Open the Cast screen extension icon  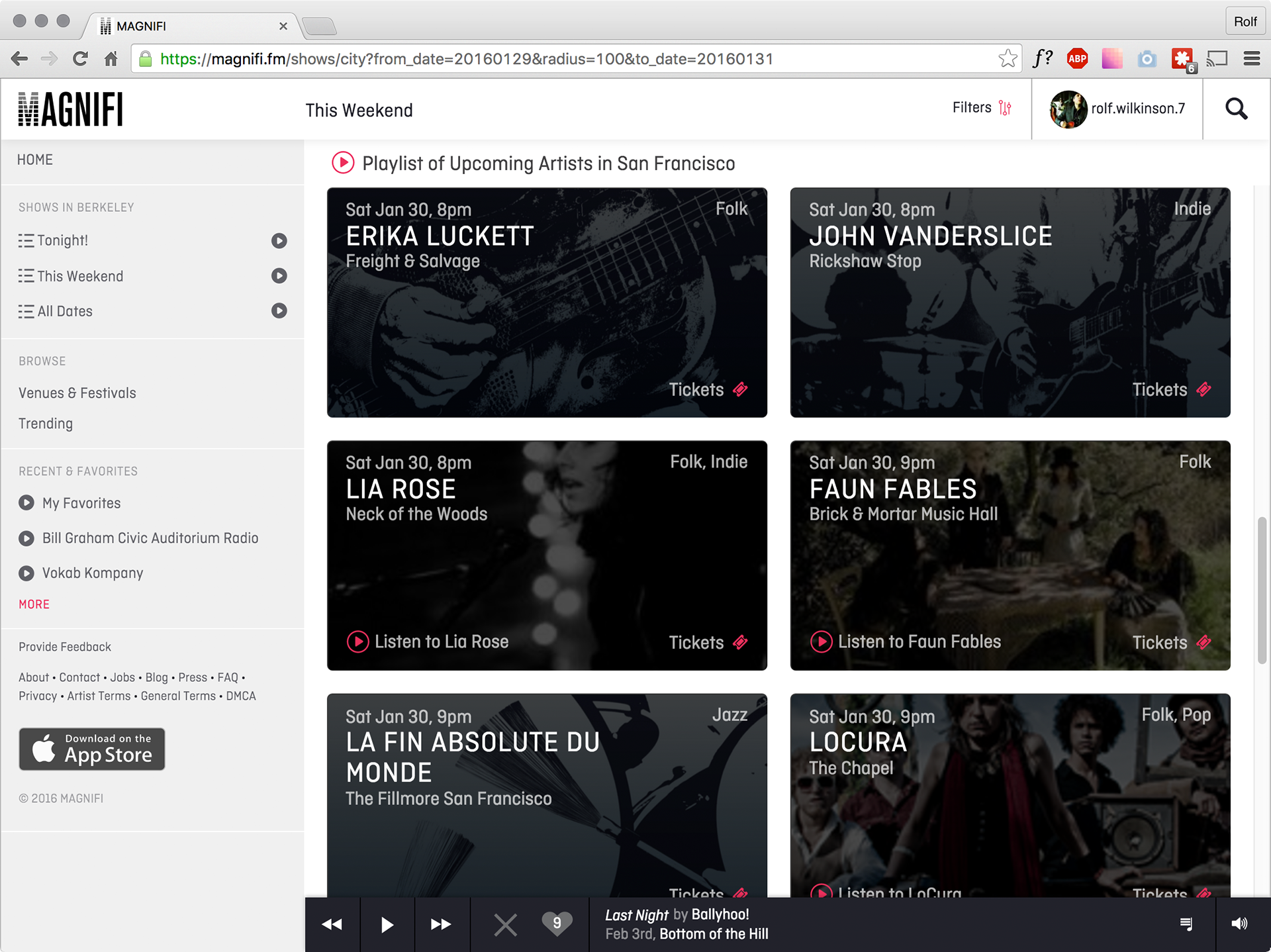1217,59
